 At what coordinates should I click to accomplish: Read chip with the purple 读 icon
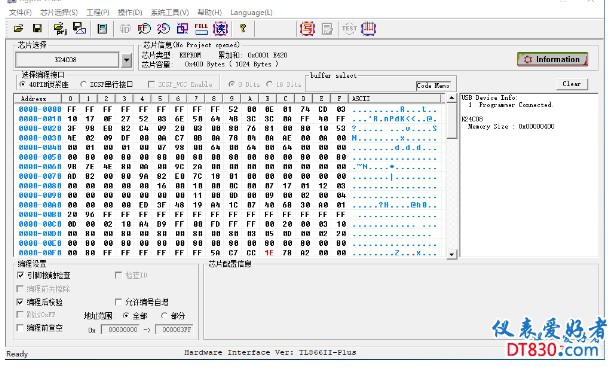point(220,29)
